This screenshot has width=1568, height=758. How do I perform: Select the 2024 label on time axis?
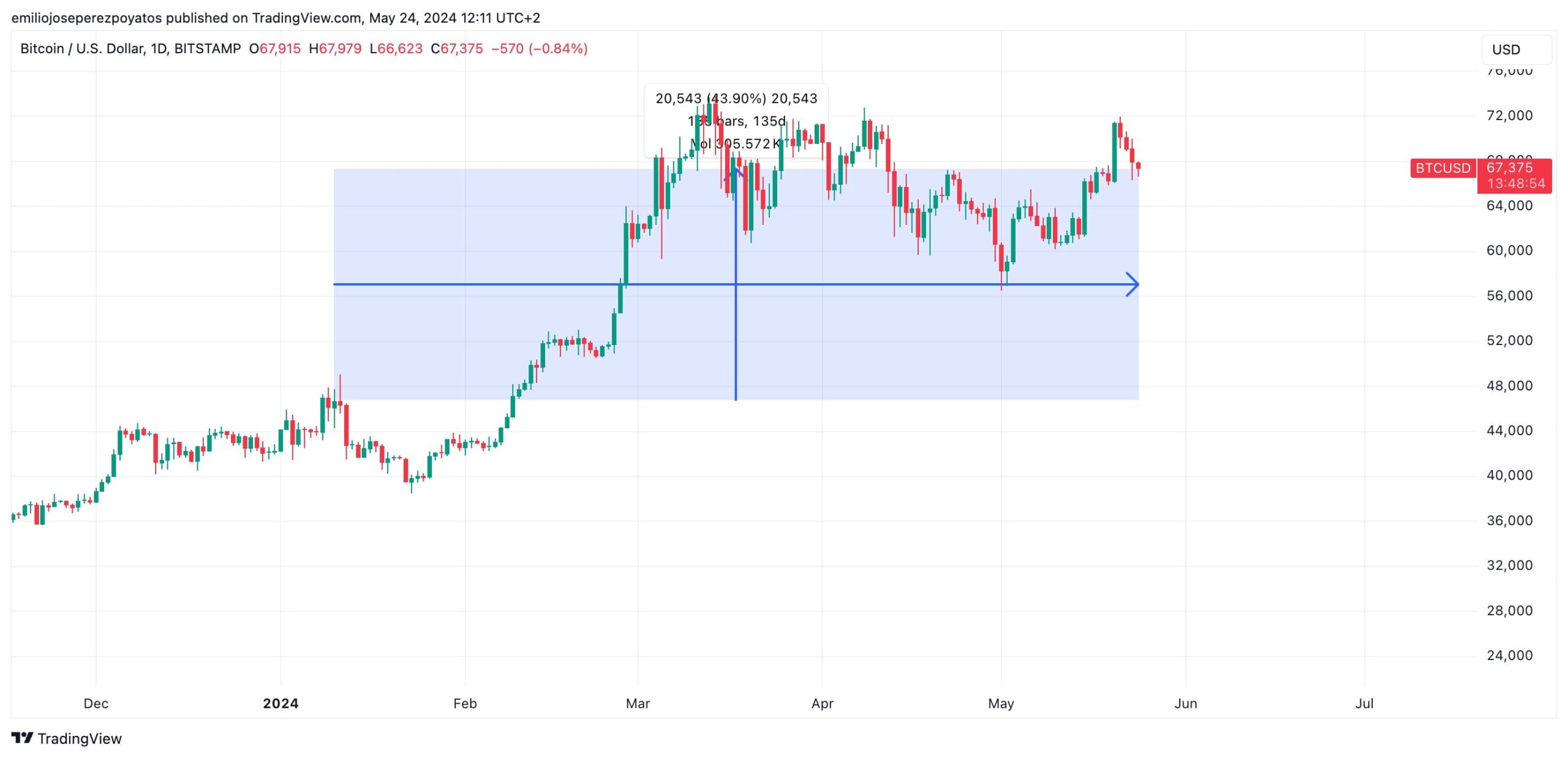coord(281,703)
